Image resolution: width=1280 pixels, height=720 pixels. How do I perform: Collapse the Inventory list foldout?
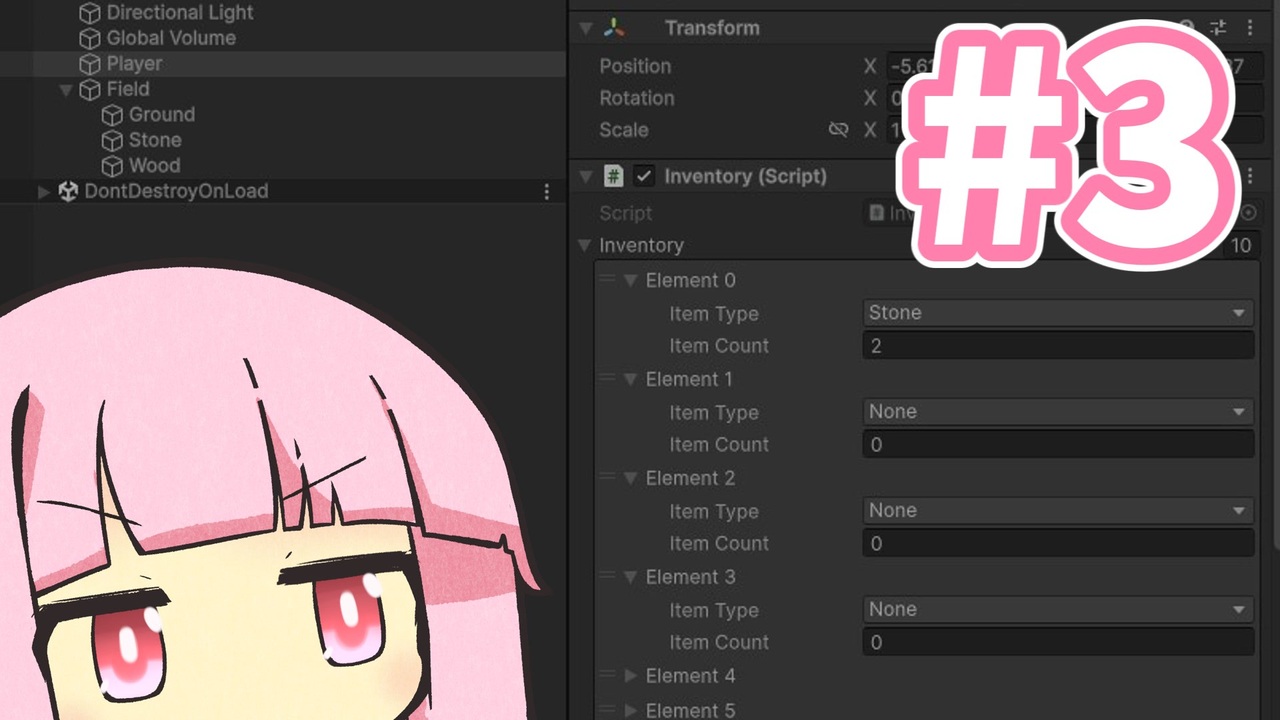point(585,246)
